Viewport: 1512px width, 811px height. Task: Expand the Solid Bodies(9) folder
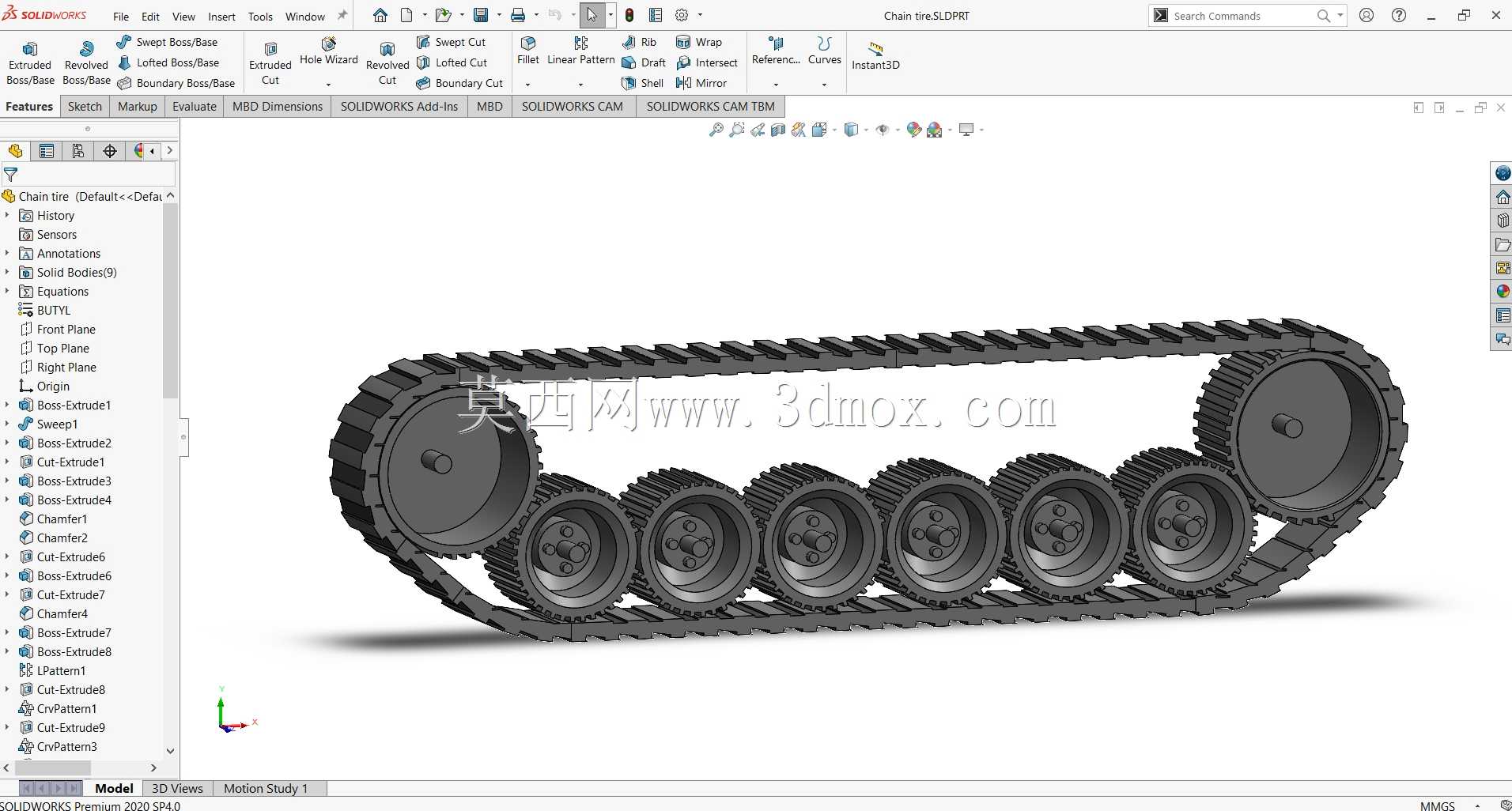coord(7,272)
